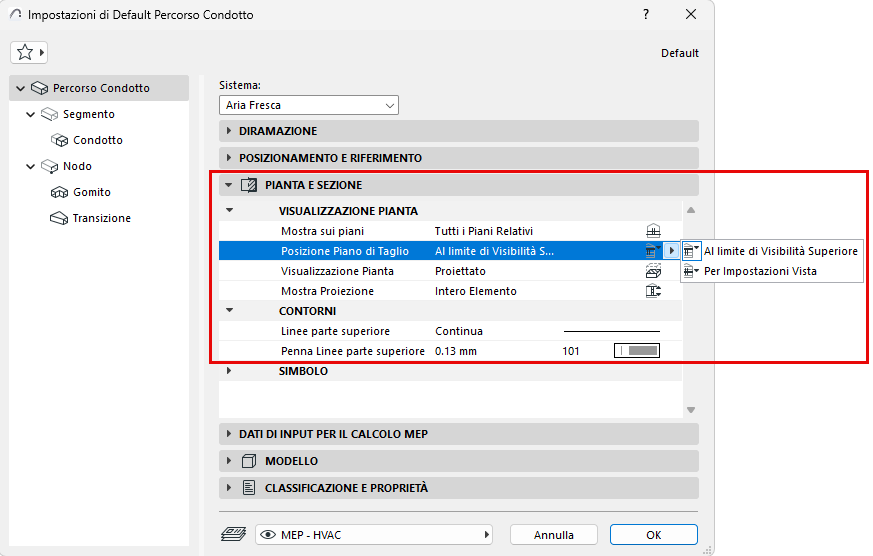Click the Segmento duct icon
The image size is (873, 556).
tap(50, 114)
